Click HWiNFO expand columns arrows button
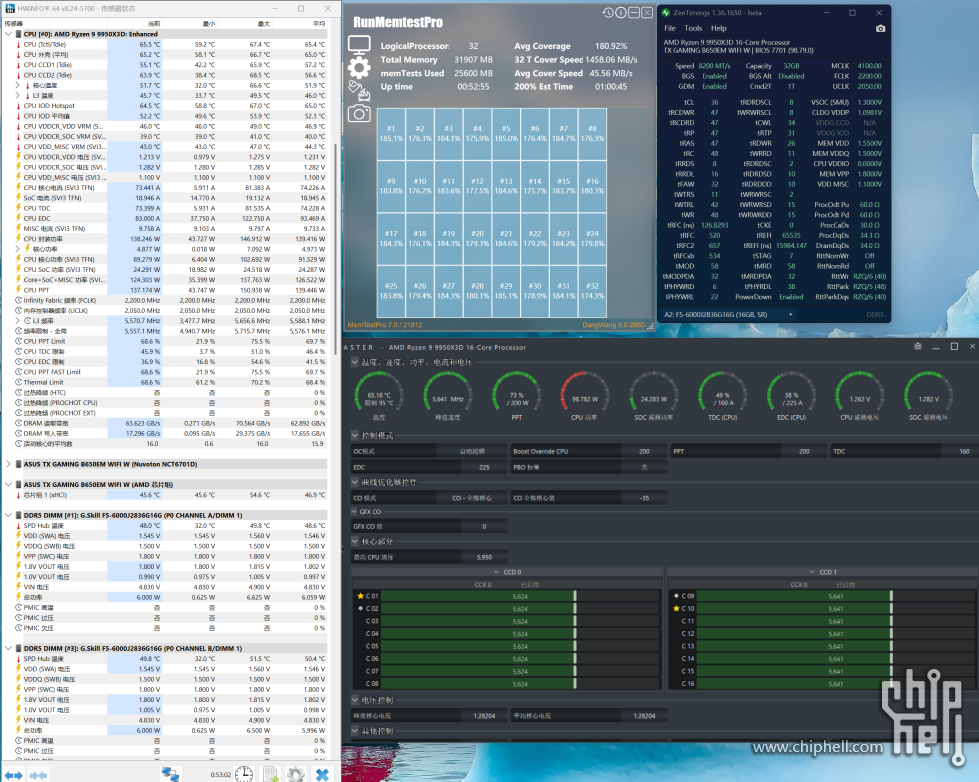 tap(14, 775)
